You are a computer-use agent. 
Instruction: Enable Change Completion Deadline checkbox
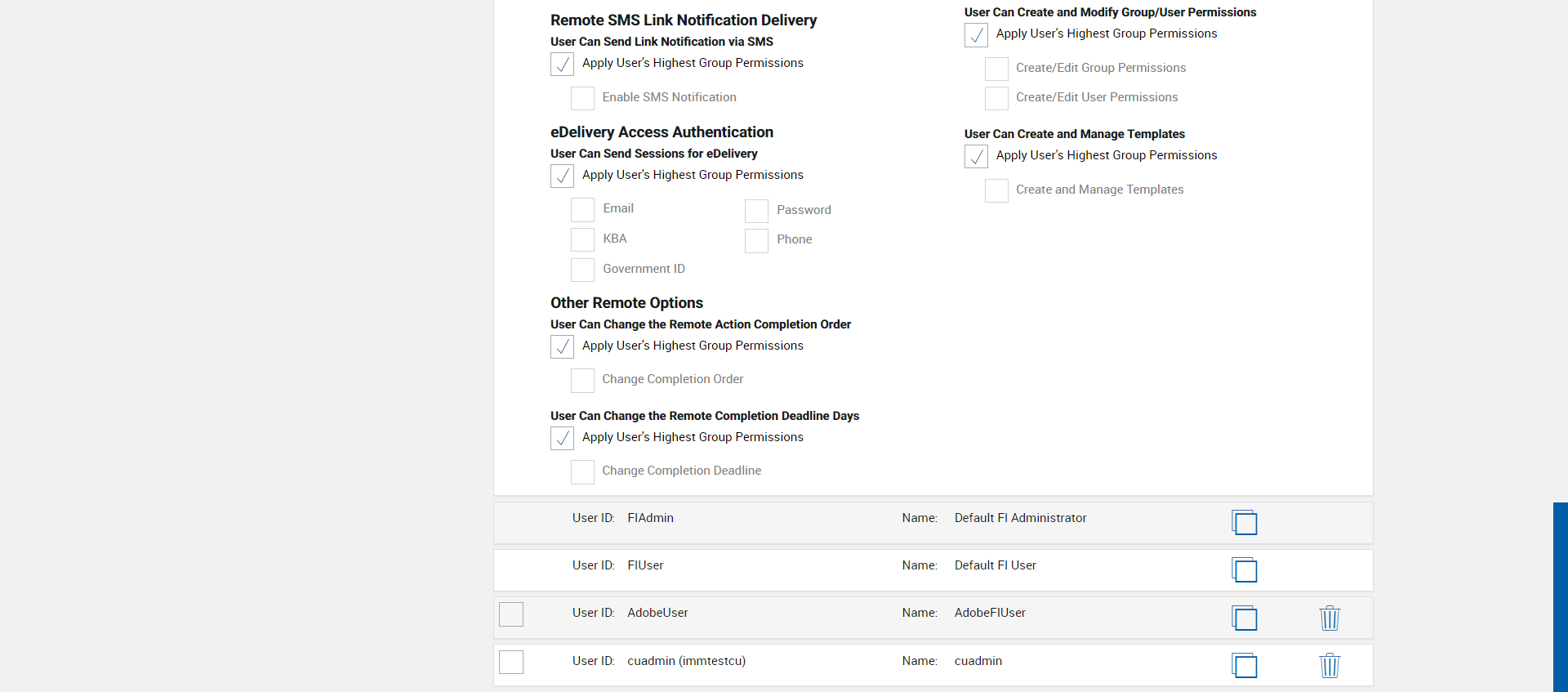pos(582,471)
